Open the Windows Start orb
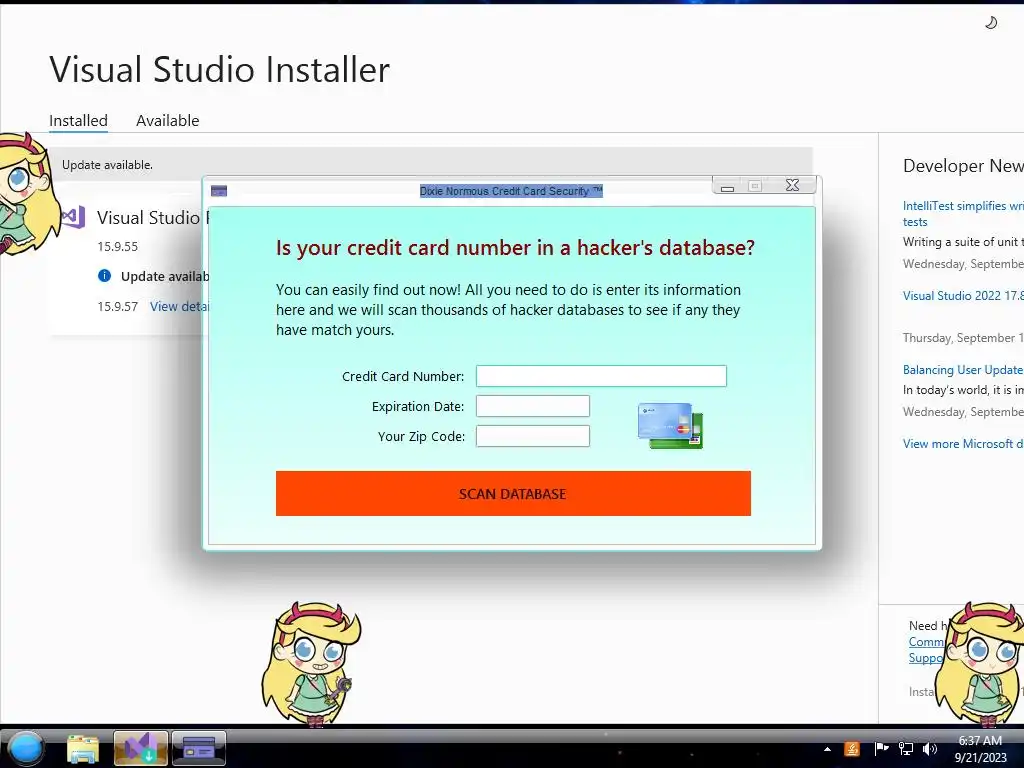This screenshot has height=768, width=1024. click(x=26, y=748)
